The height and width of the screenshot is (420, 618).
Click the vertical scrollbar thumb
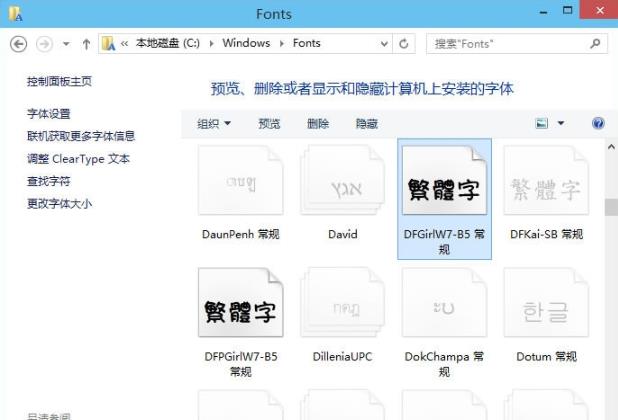coord(610,207)
